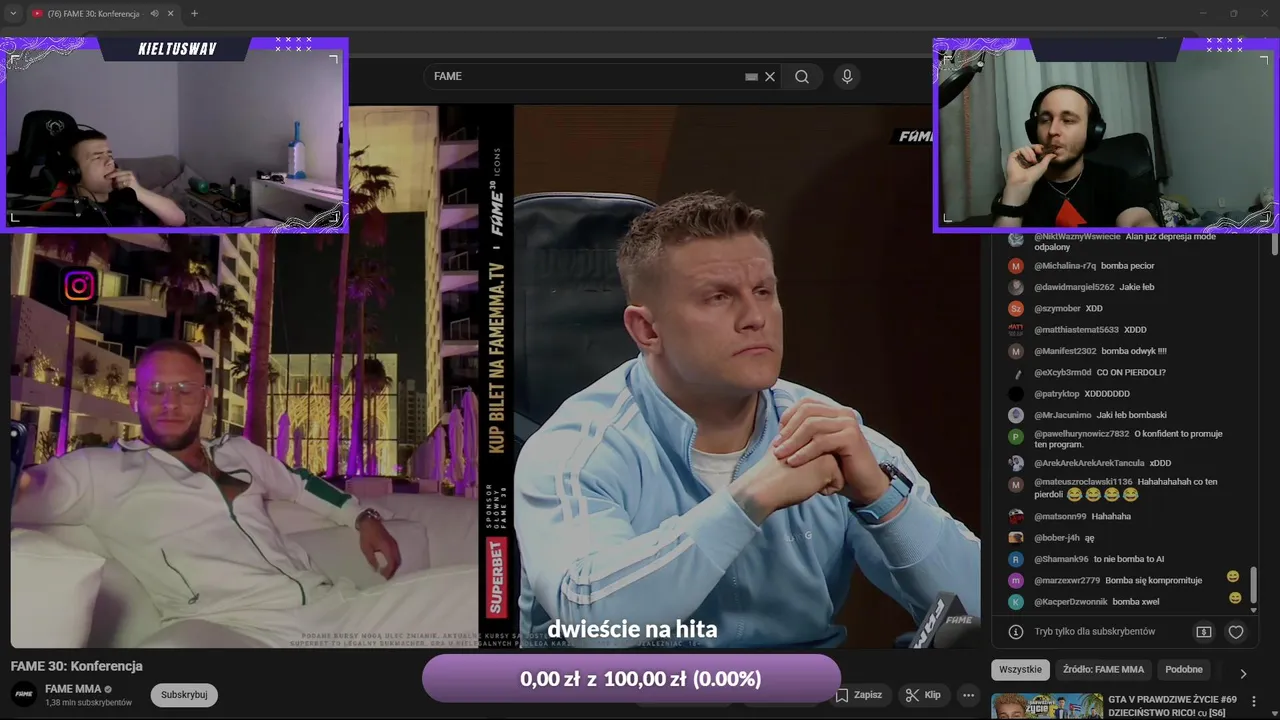Open the FAME MMA channel name link
The image size is (1280, 720).
pyautogui.click(x=73, y=689)
